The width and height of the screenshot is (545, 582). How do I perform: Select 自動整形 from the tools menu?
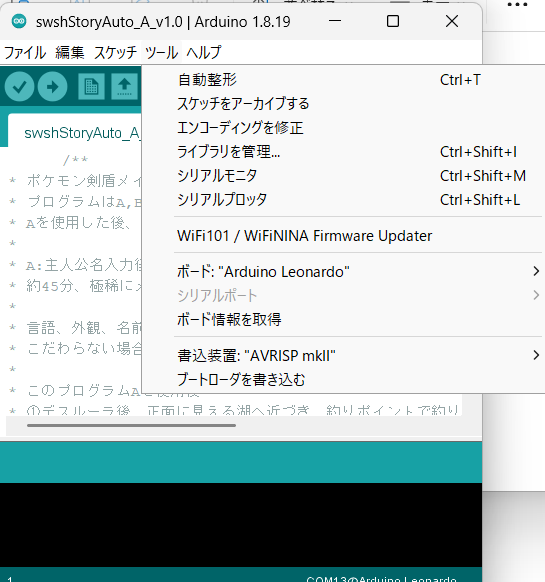pos(343,80)
